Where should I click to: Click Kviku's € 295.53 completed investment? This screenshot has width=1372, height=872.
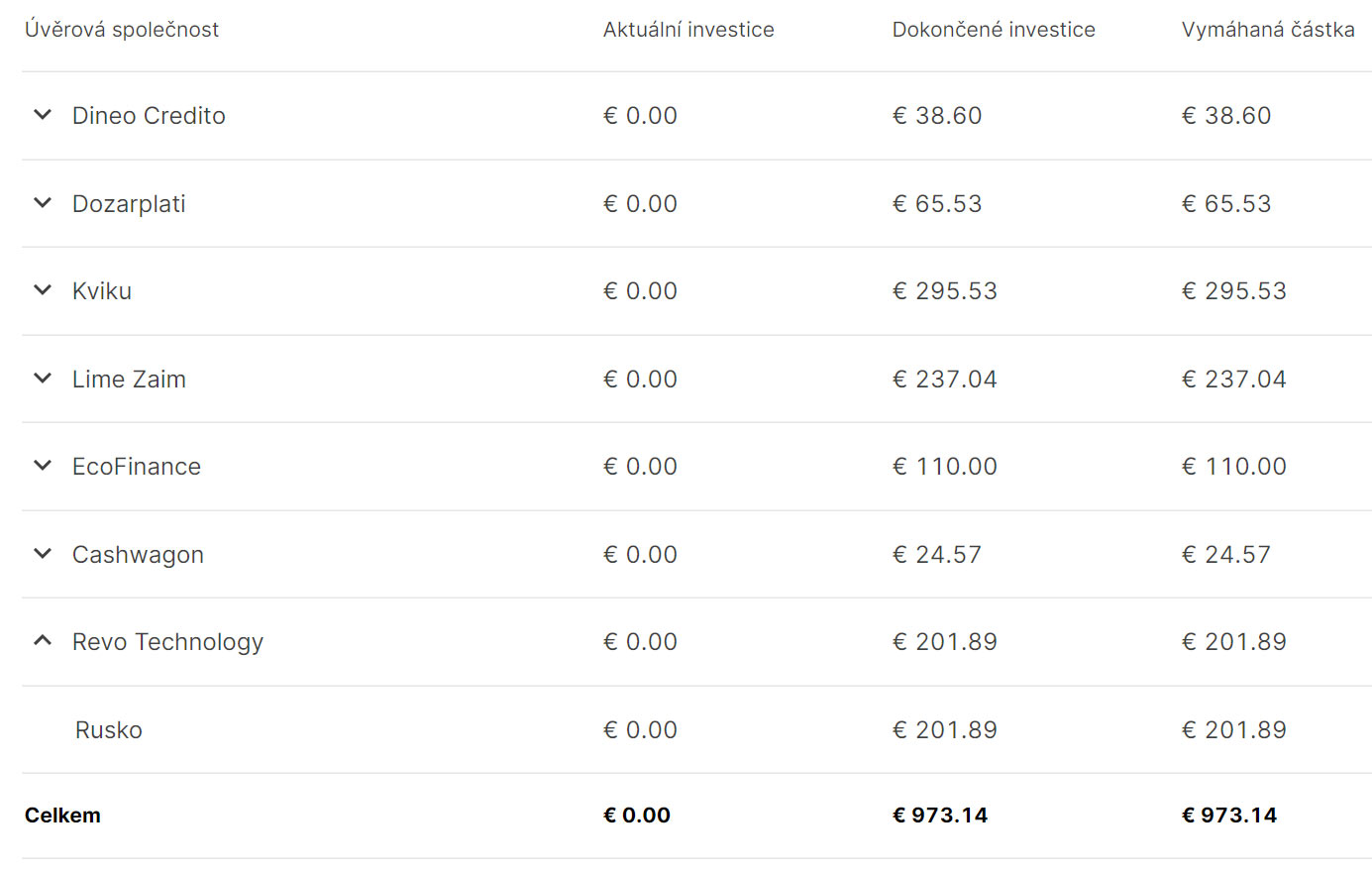945,291
